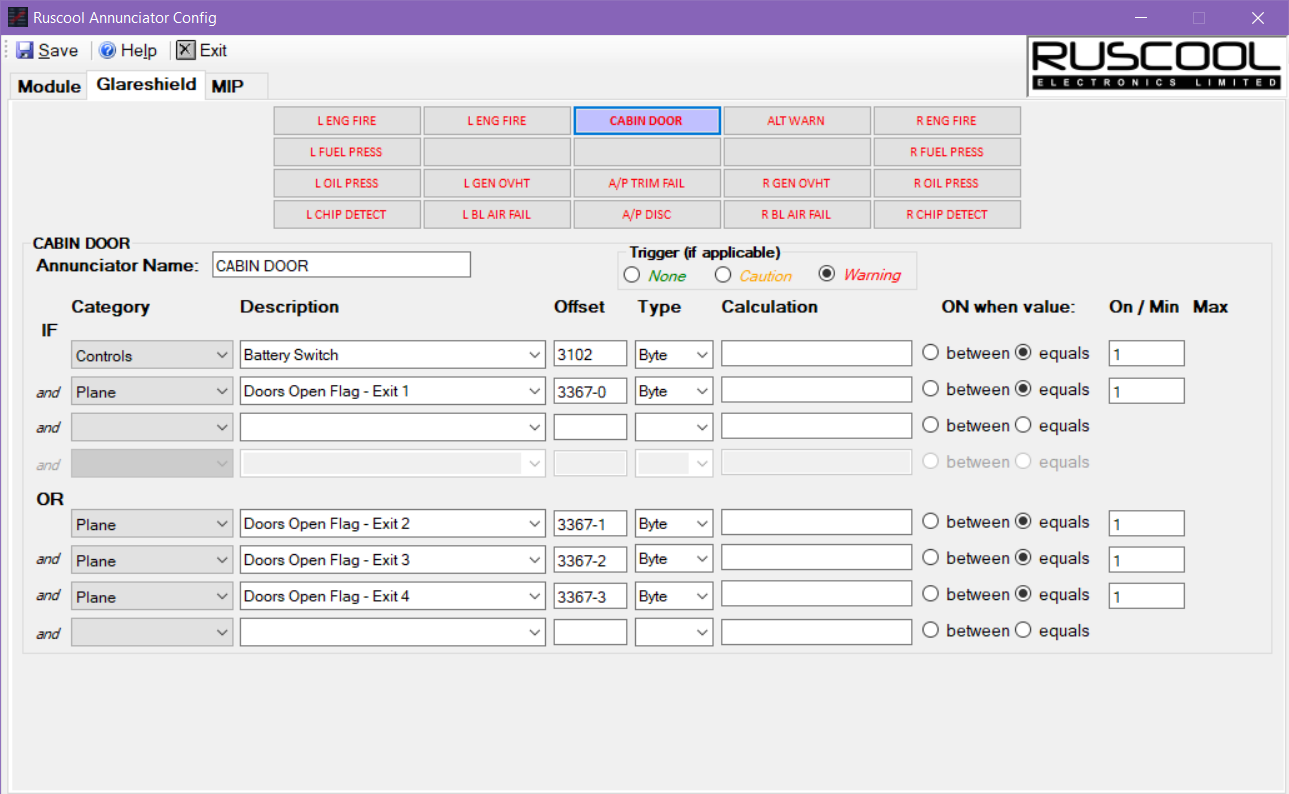Open the Controls category dropdown
The height and width of the screenshot is (794, 1289).
(x=152, y=355)
